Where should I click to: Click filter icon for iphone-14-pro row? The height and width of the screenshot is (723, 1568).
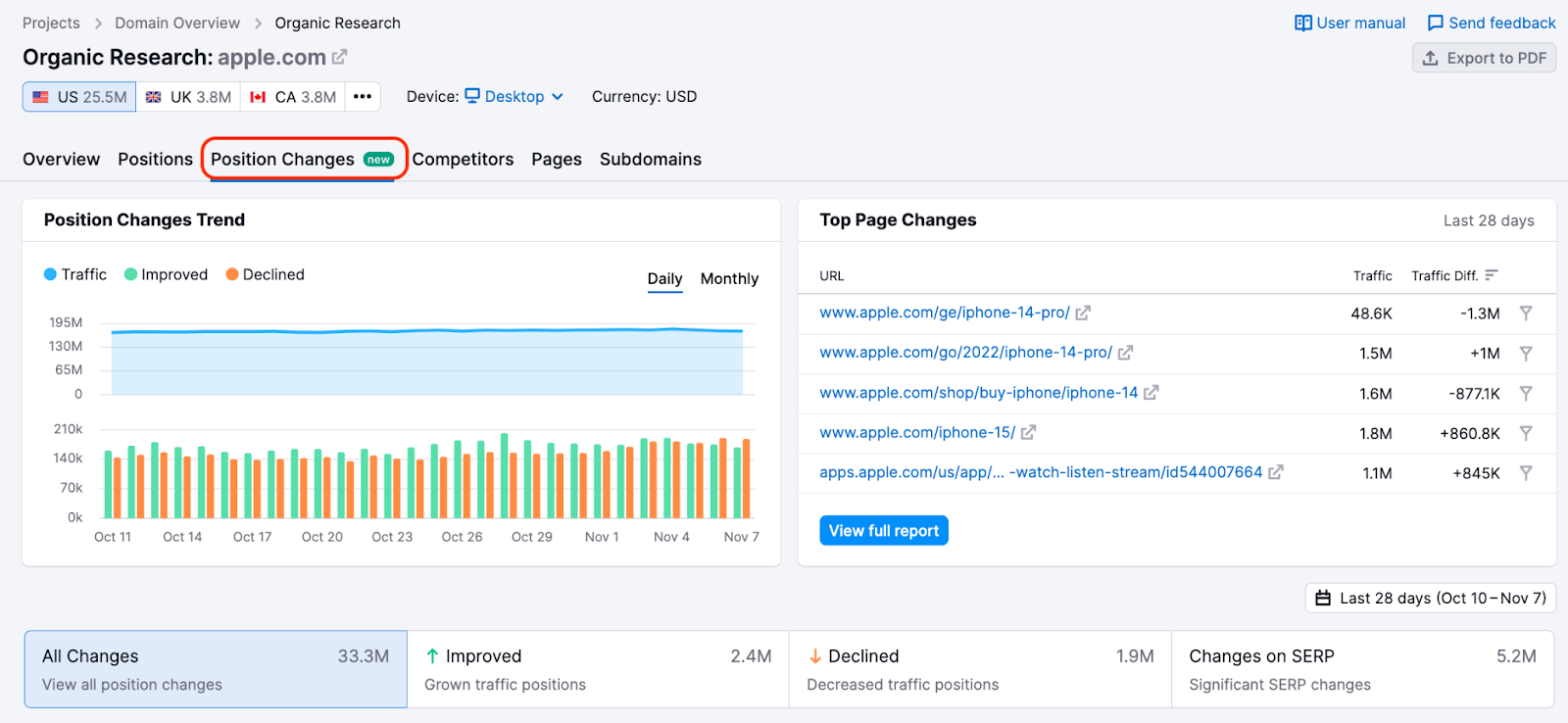(x=1526, y=313)
